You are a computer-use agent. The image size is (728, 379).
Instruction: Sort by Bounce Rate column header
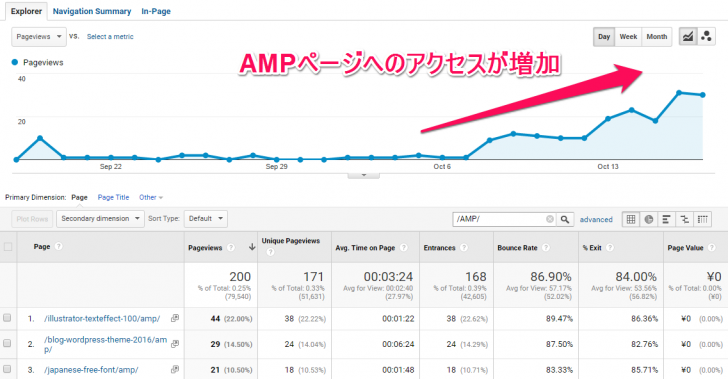pos(517,248)
